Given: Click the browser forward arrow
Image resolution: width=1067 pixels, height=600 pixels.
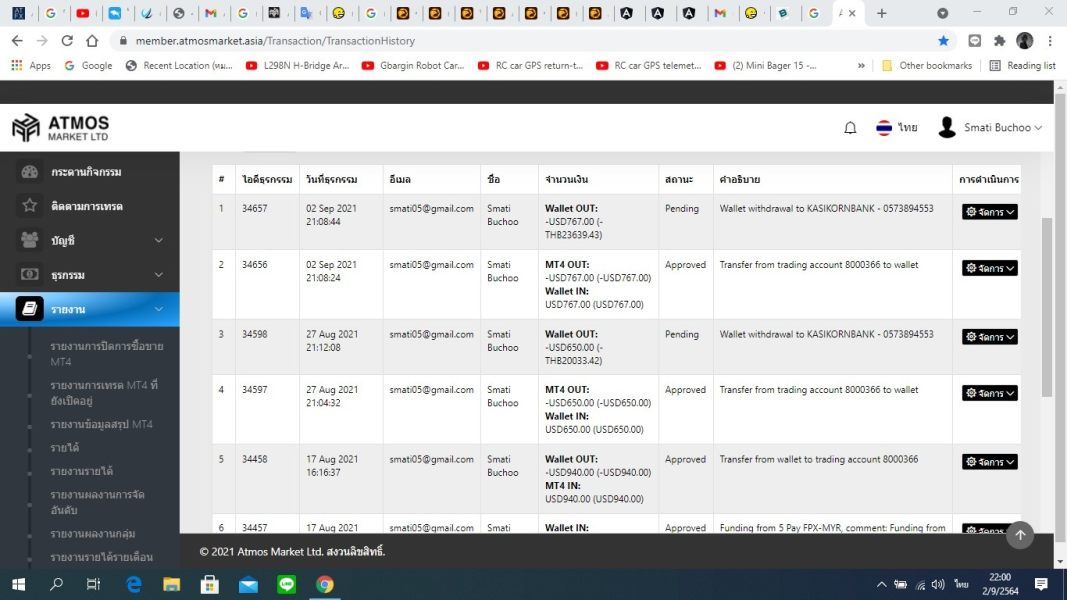Looking at the screenshot, I should (42, 41).
